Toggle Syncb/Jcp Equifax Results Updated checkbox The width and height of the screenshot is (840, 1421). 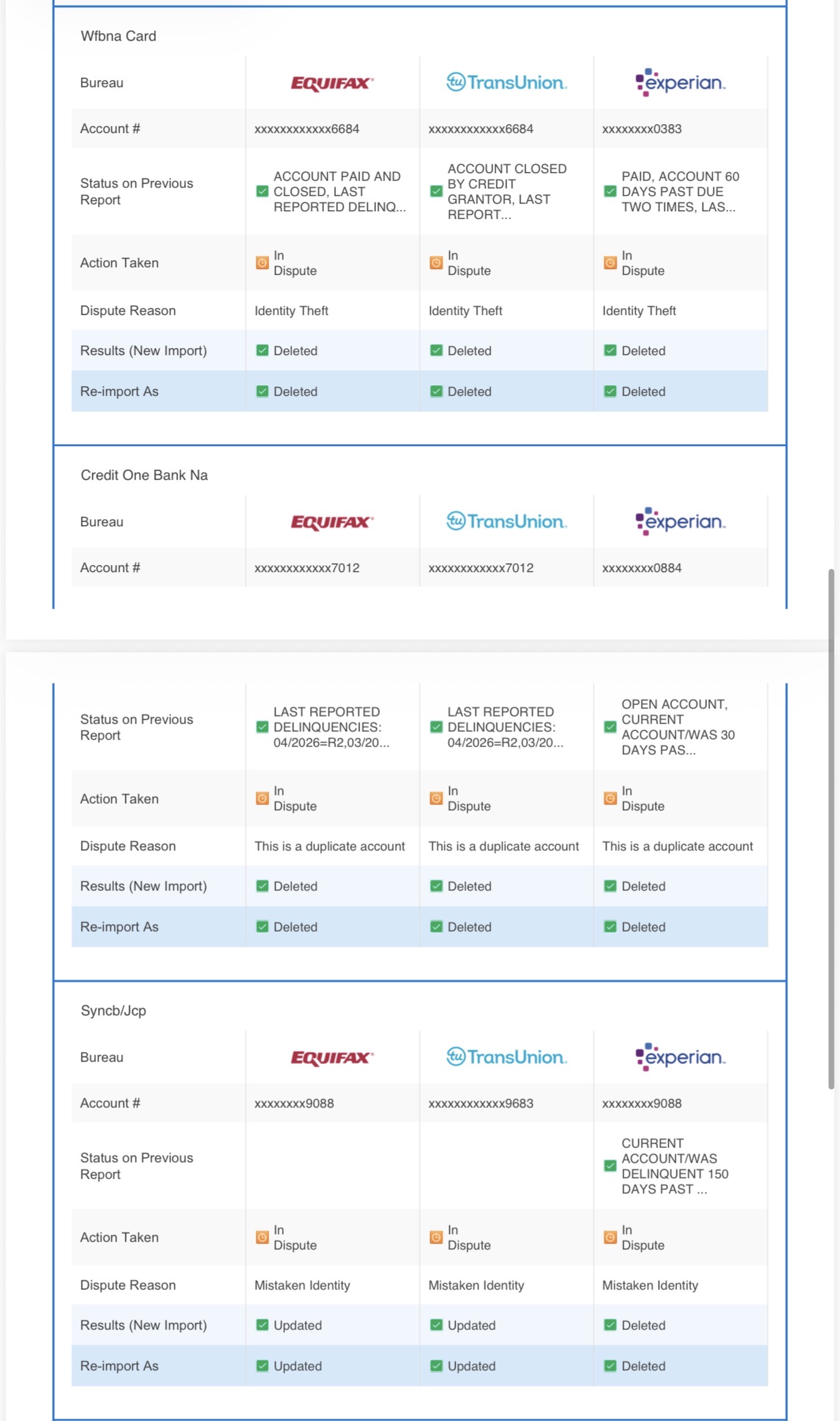pos(262,1324)
